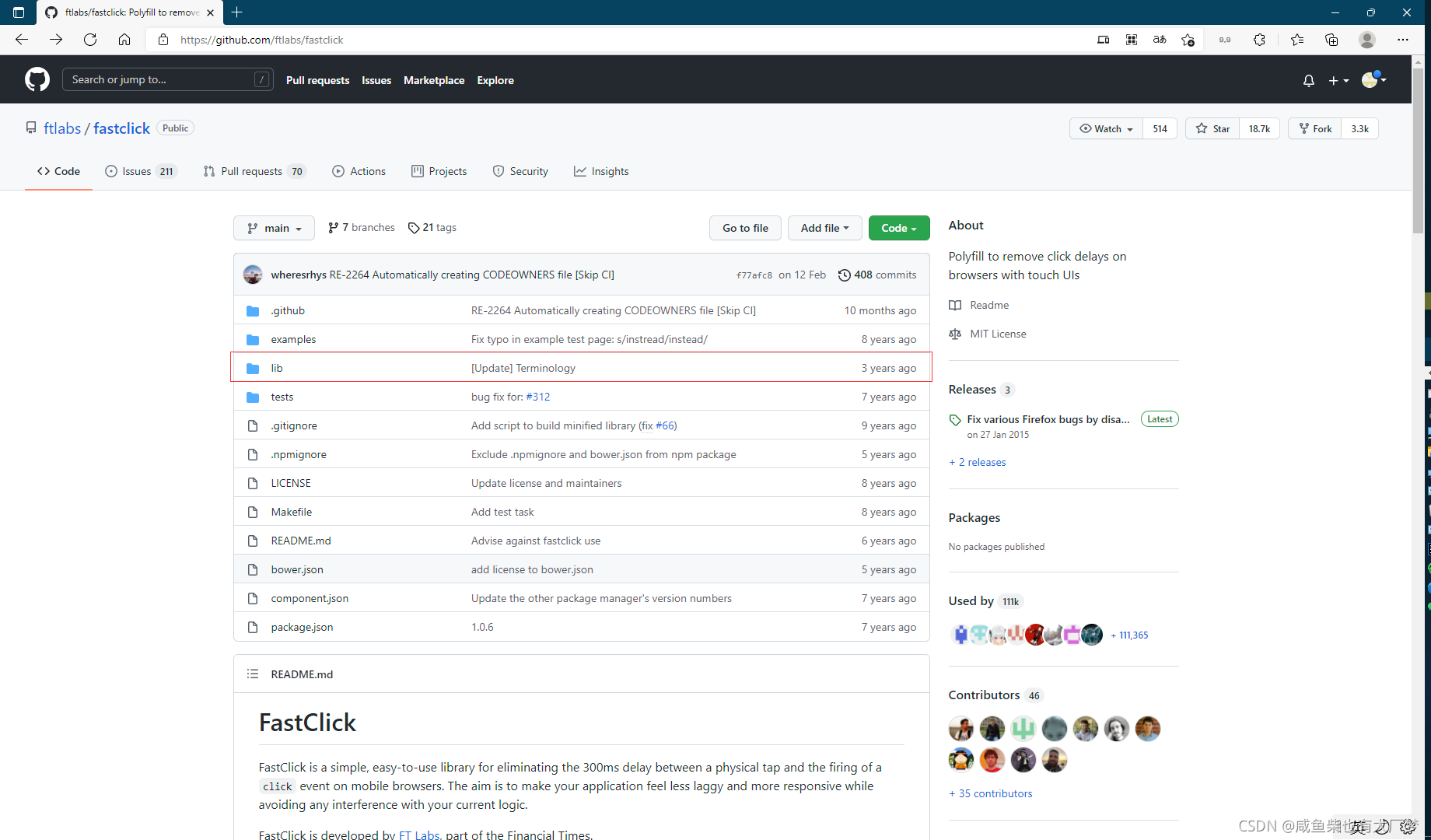Star the fastclick repository
Viewport: 1431px width, 840px height.
click(x=1211, y=128)
